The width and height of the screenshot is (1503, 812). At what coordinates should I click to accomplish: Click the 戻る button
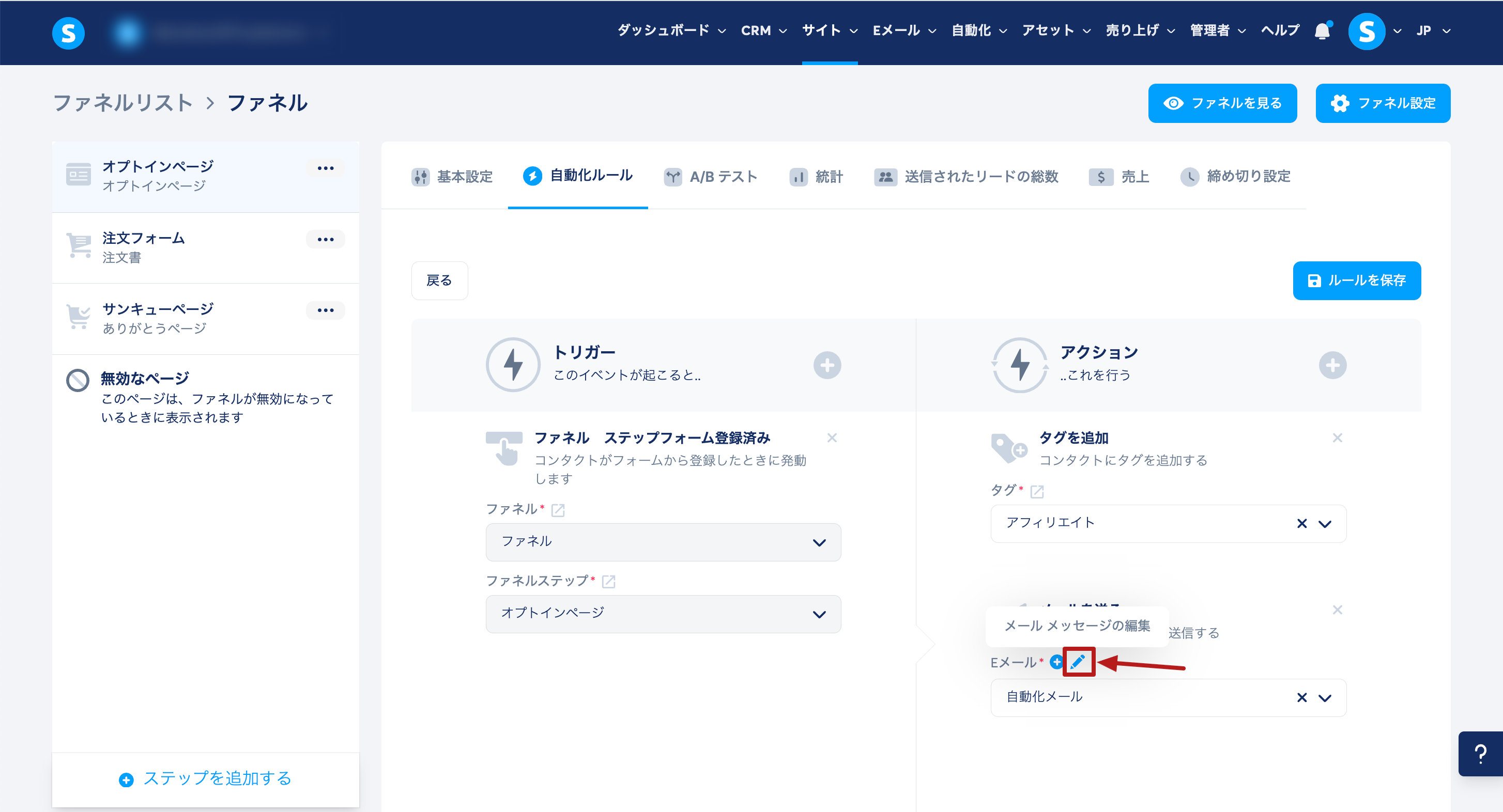coord(439,280)
